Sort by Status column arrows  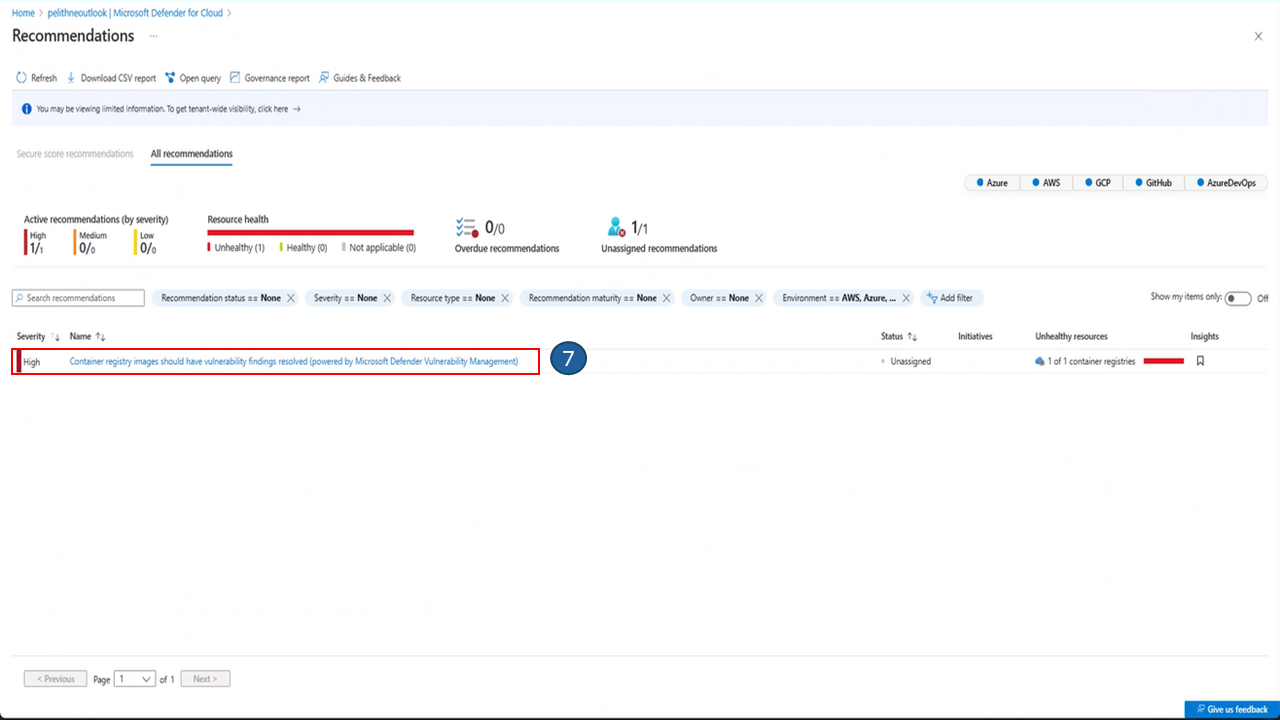[912, 337]
